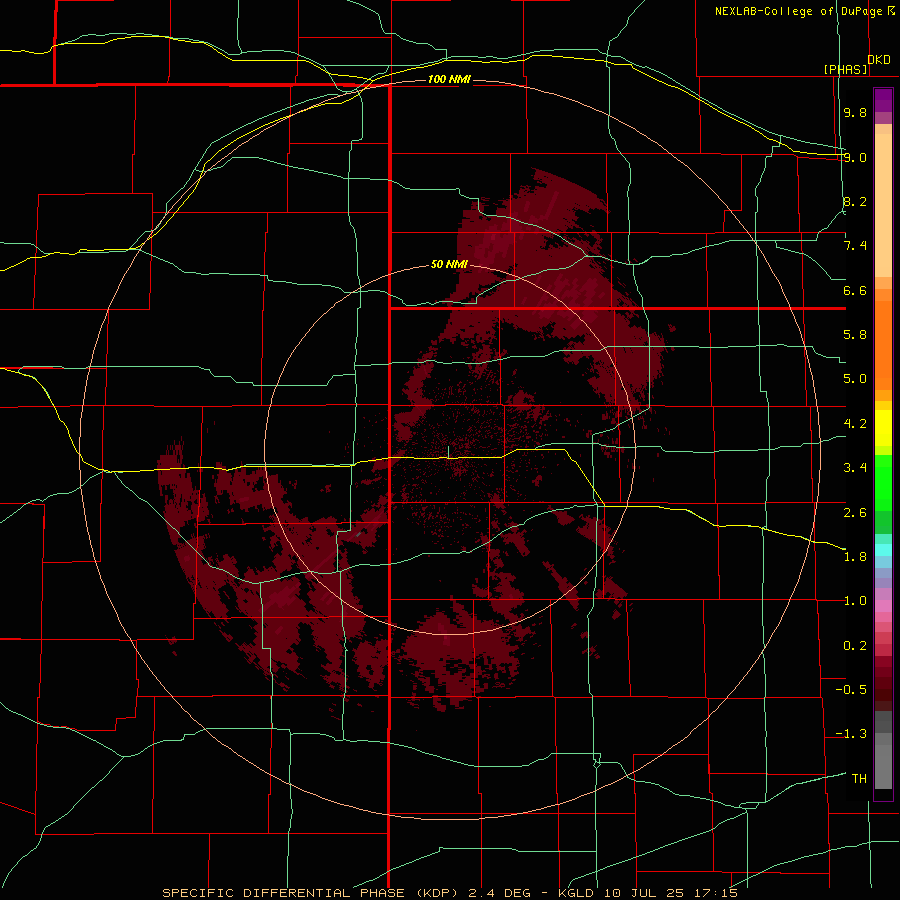
Task: Click the 5.8 value on color scale
Action: tap(855, 335)
